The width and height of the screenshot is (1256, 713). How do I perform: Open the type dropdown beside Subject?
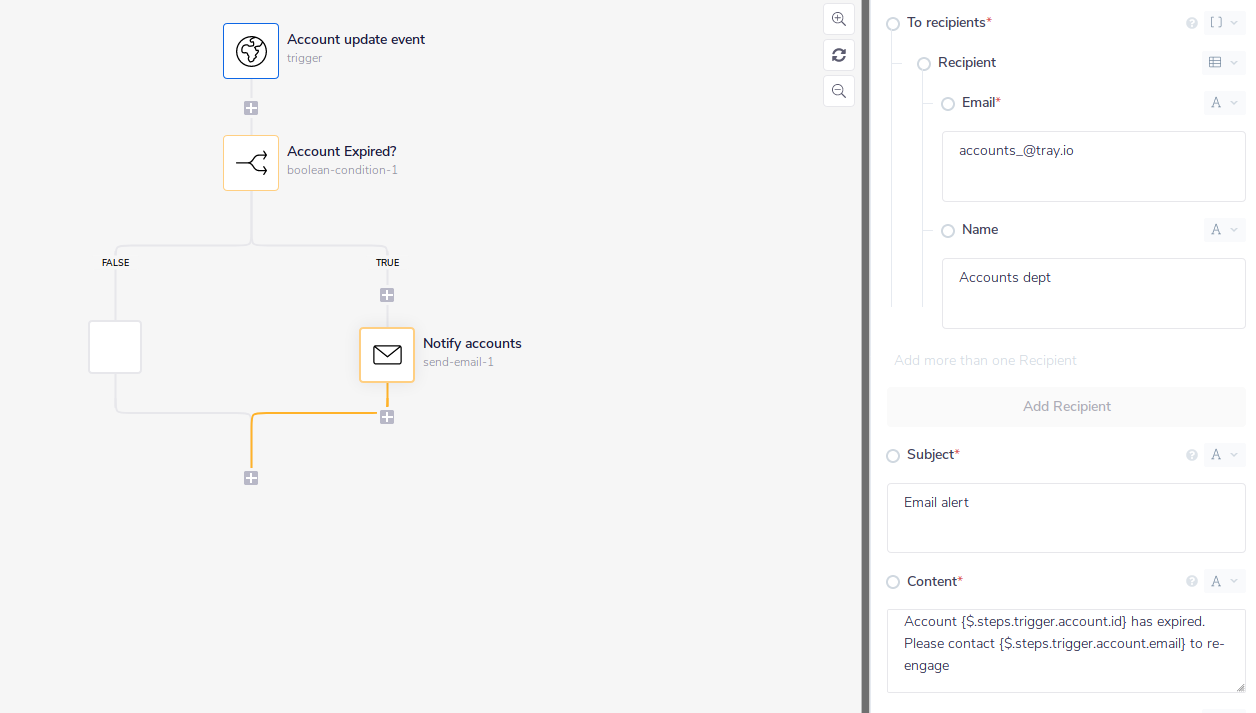tap(1224, 455)
